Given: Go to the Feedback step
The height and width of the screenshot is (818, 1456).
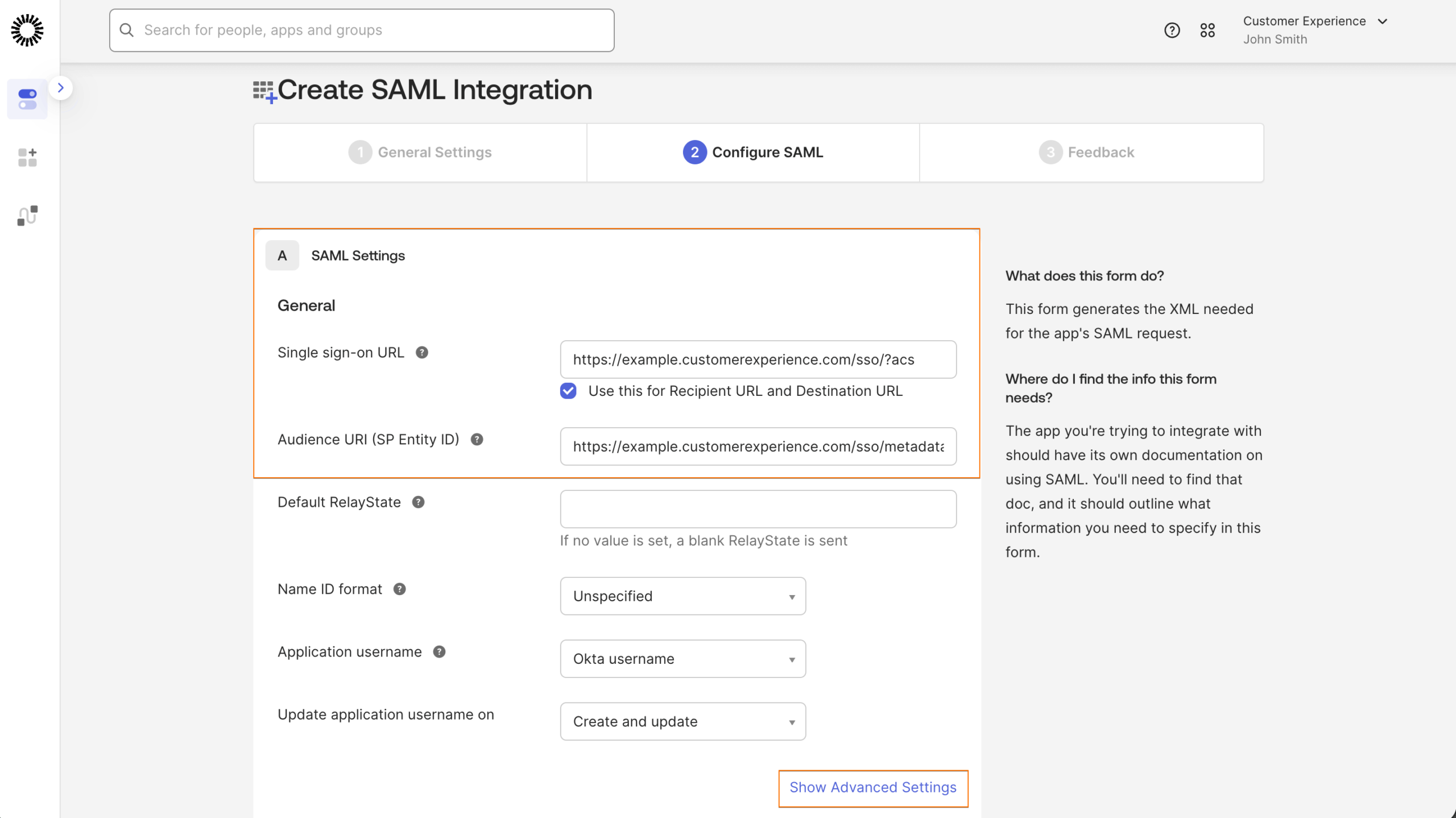Looking at the screenshot, I should point(1091,152).
